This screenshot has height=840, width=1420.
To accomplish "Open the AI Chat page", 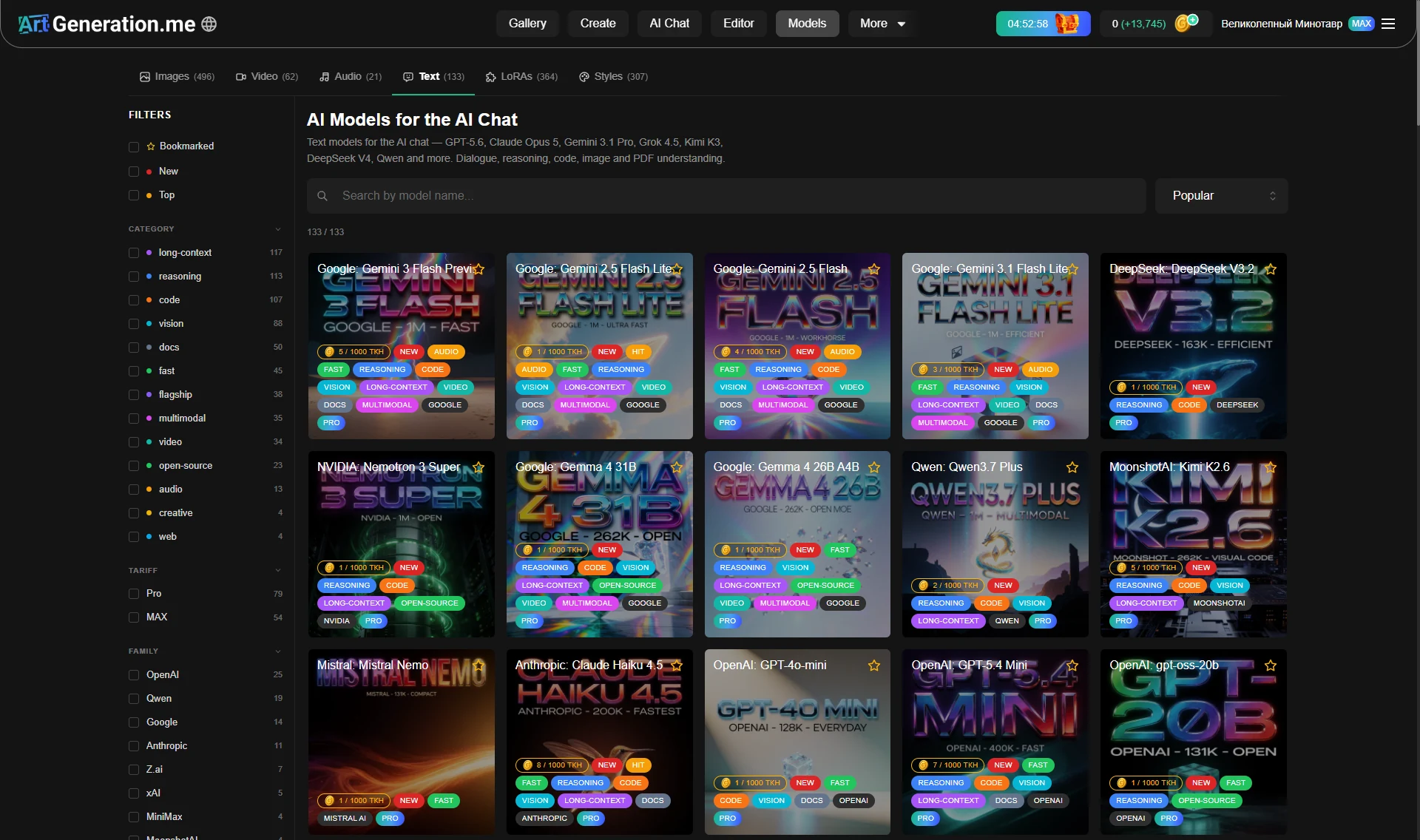I will click(x=669, y=24).
